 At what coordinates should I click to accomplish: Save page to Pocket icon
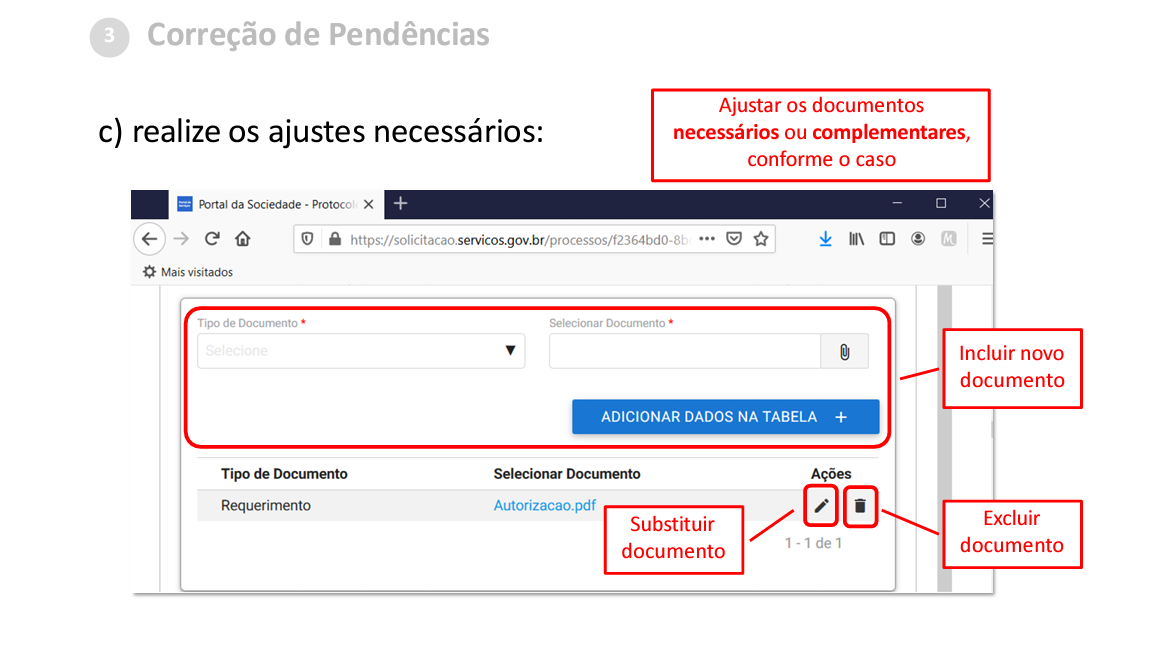[734, 239]
